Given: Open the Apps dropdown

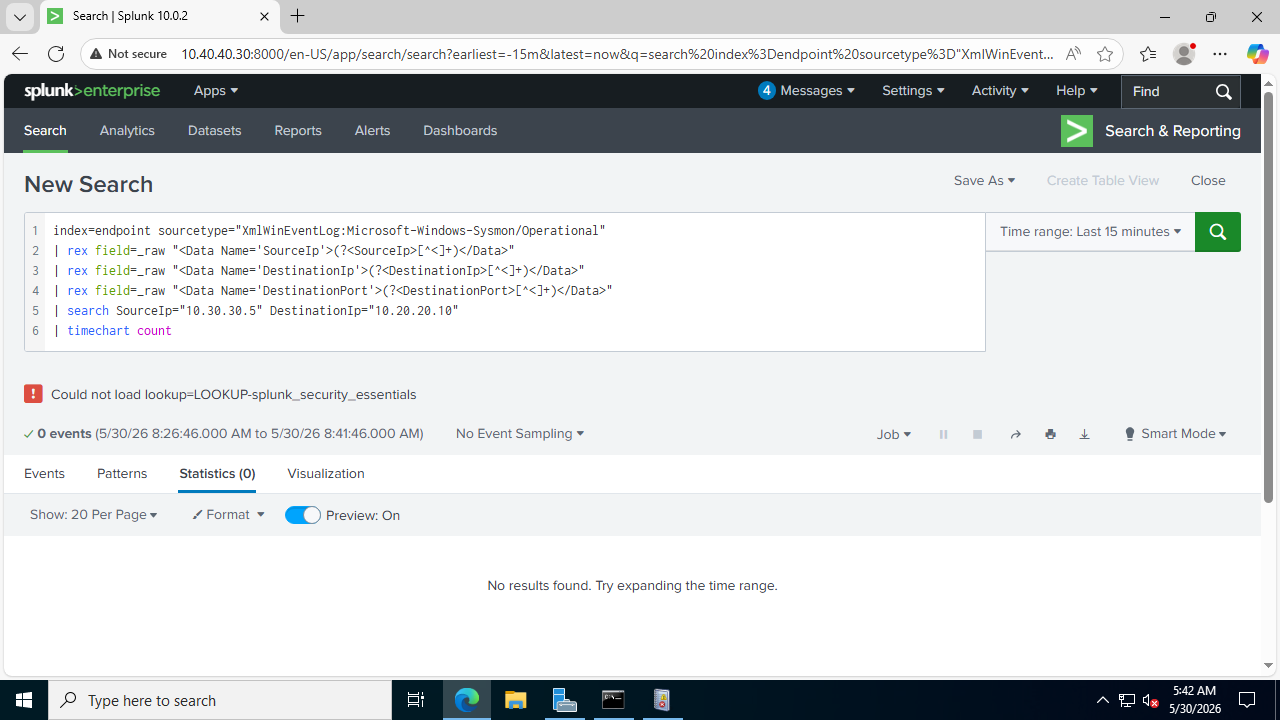Looking at the screenshot, I should point(216,91).
